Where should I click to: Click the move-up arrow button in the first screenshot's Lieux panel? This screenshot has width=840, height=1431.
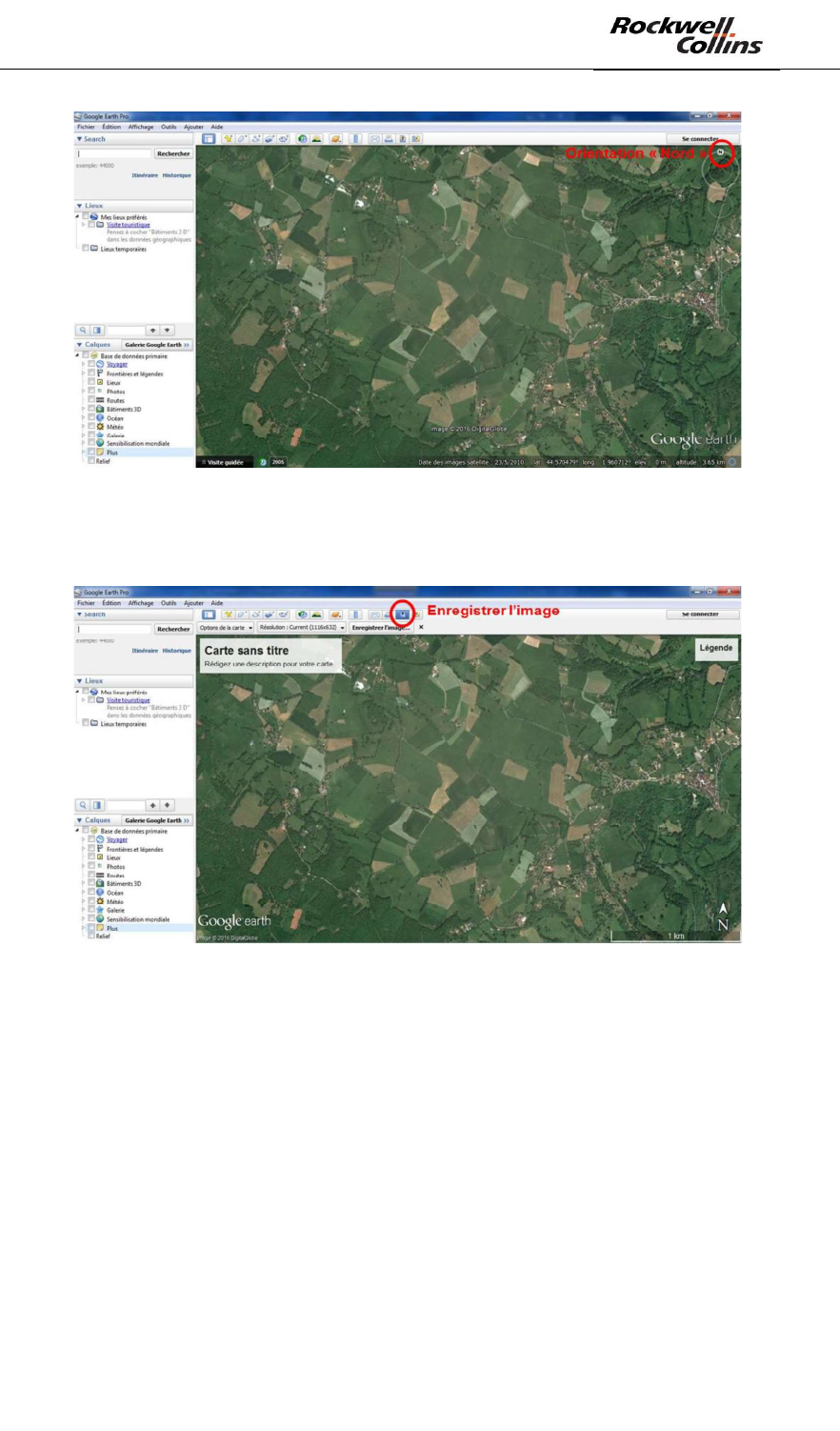click(x=152, y=331)
